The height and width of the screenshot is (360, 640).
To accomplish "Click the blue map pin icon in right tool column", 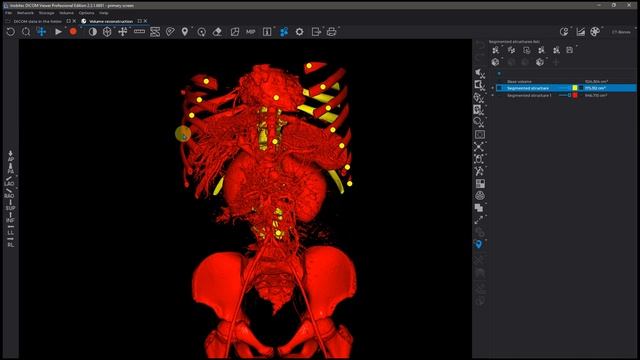I will tap(479, 244).
